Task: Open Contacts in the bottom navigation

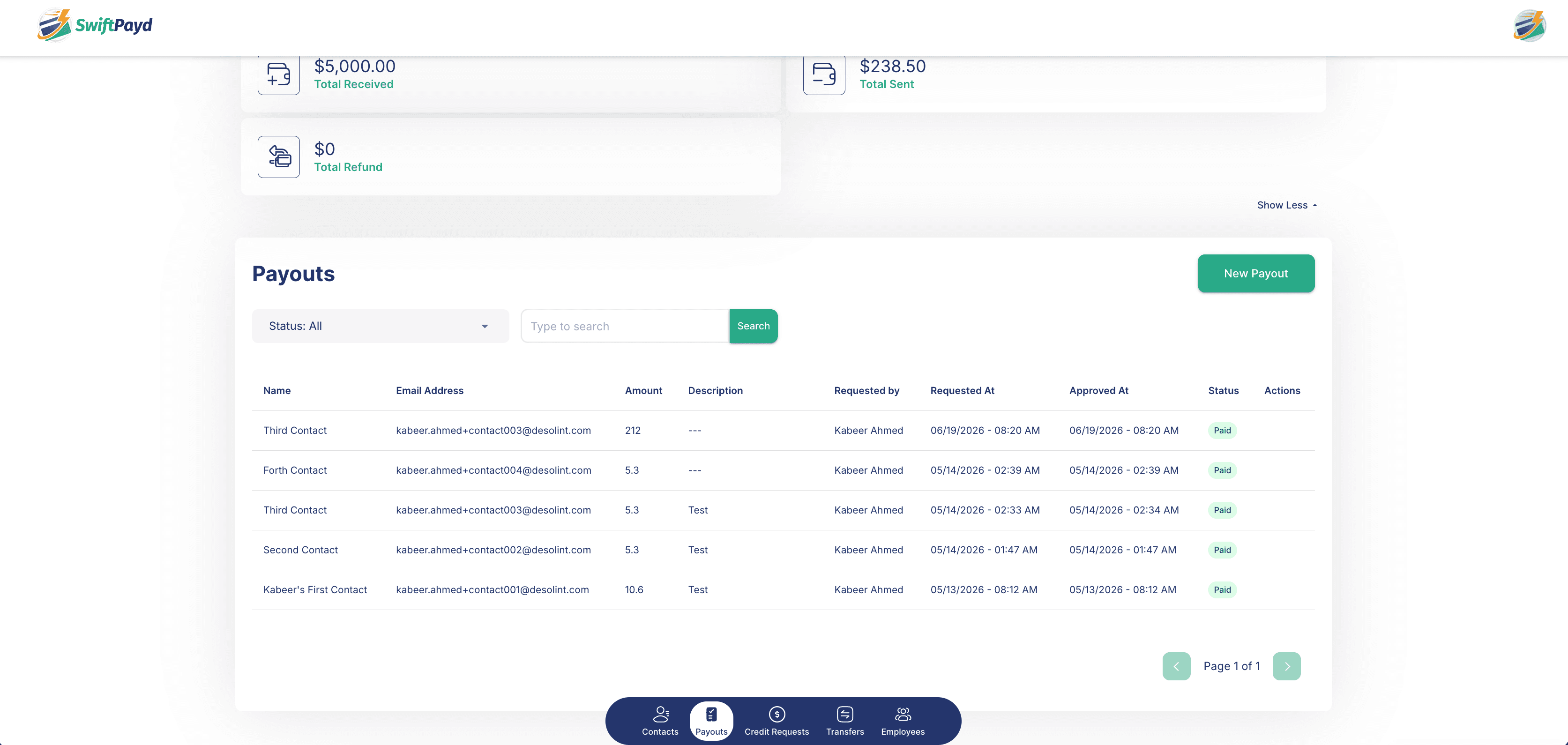Action: tap(660, 721)
